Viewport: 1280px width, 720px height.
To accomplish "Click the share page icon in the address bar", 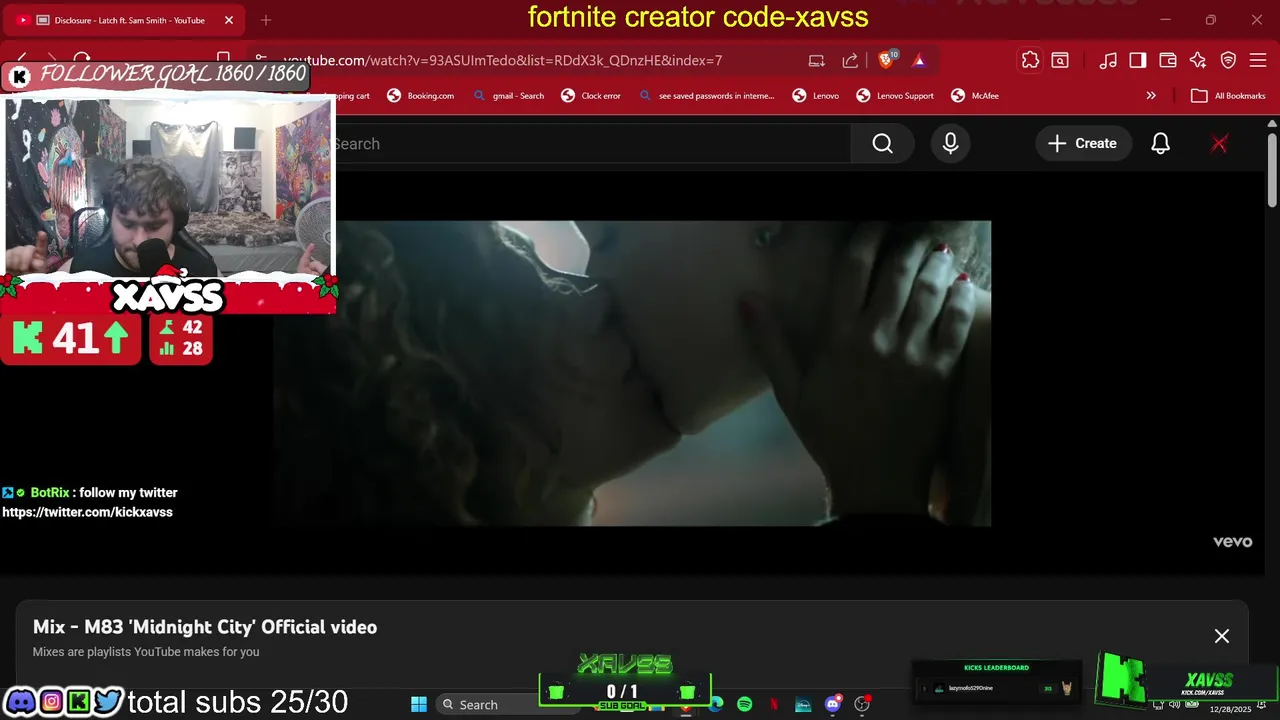I will pos(850,60).
